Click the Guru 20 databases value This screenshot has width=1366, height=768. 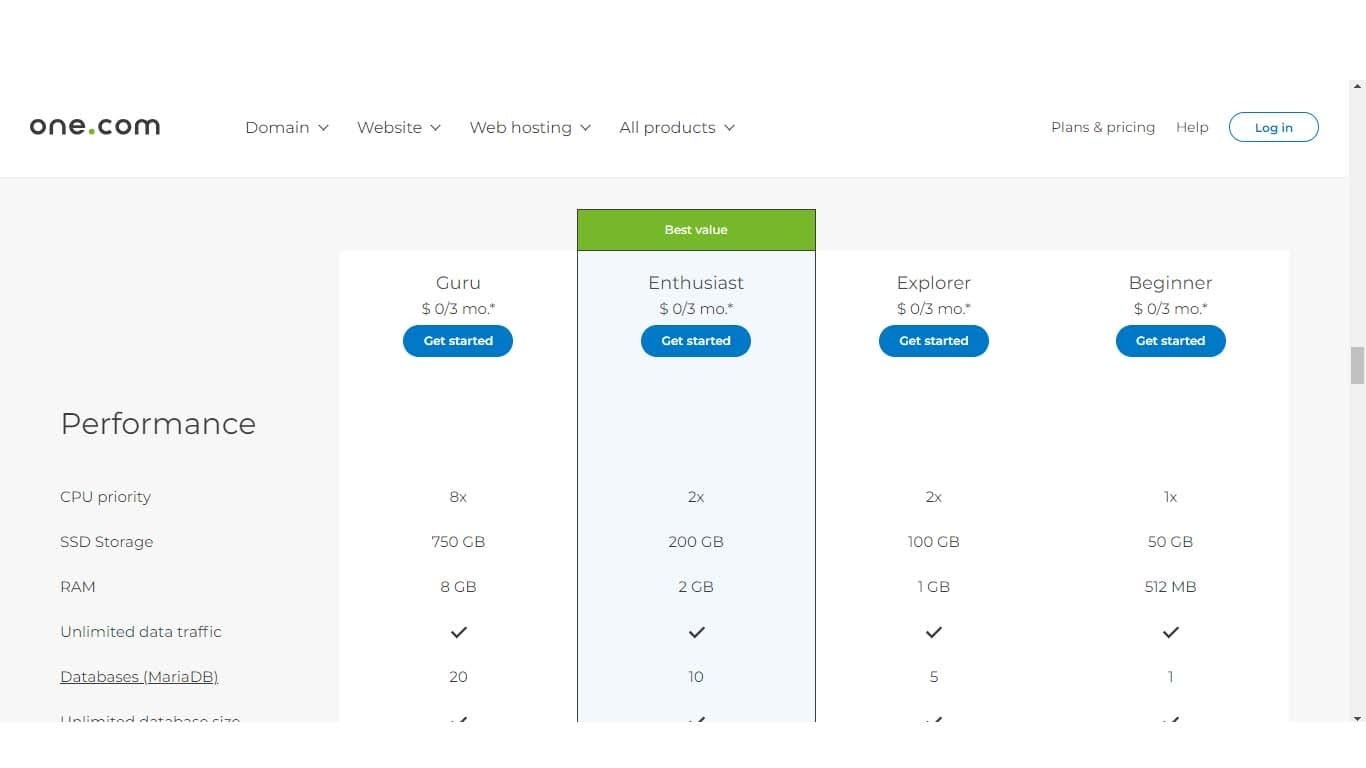click(458, 677)
